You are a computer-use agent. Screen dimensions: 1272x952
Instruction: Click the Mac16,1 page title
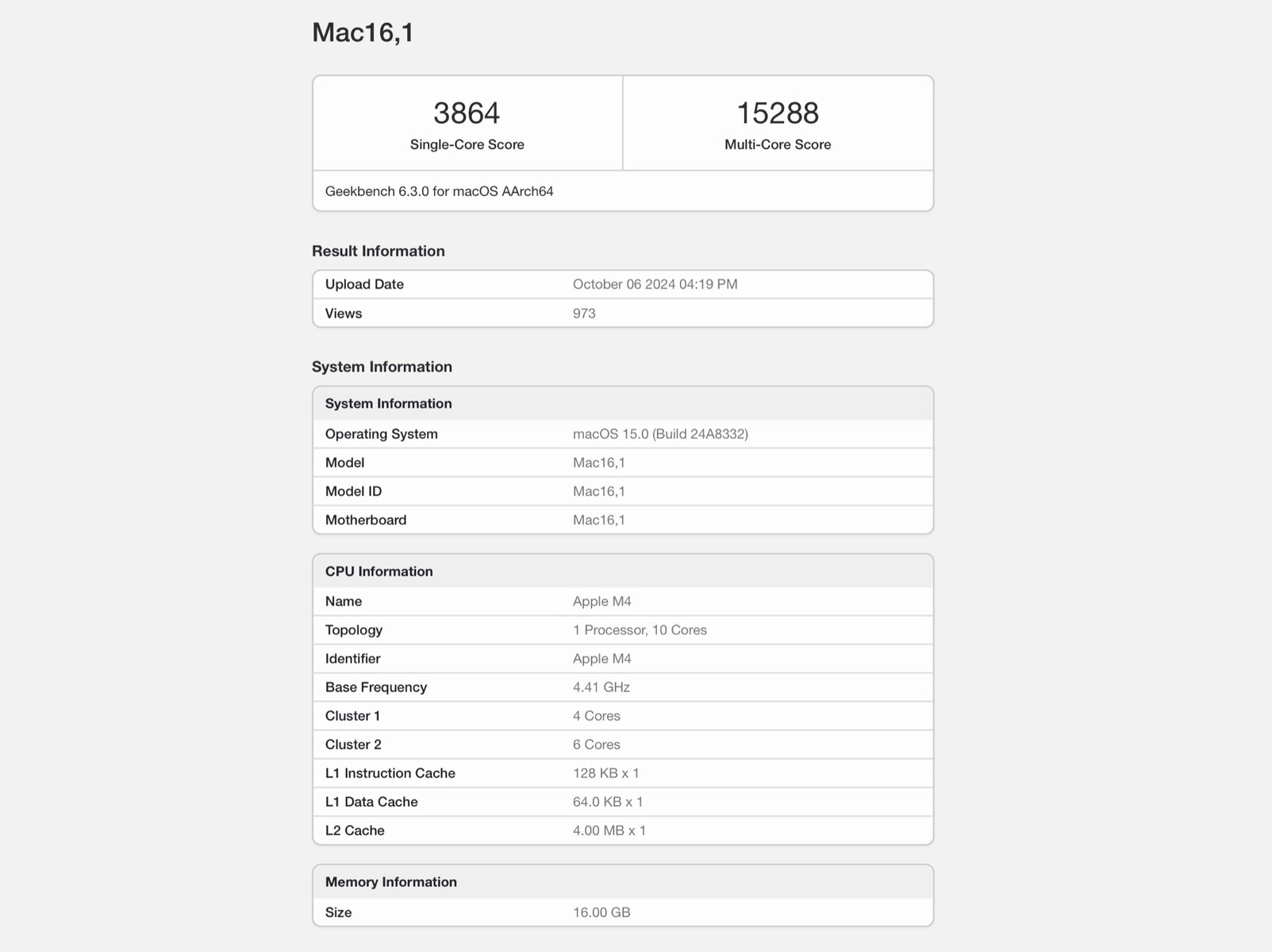click(363, 33)
